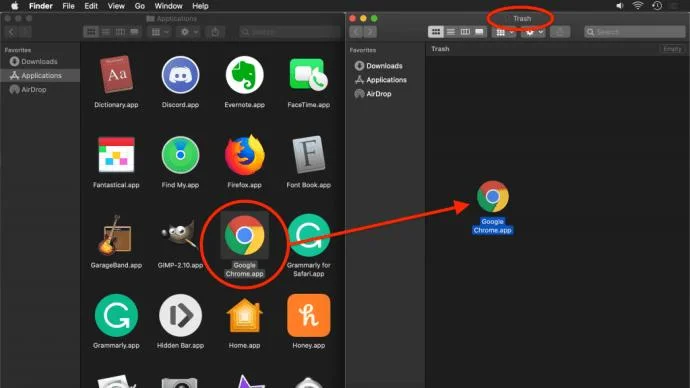The width and height of the screenshot is (690, 388).
Task: Click the Share button in the Trash window
Action: tap(560, 32)
